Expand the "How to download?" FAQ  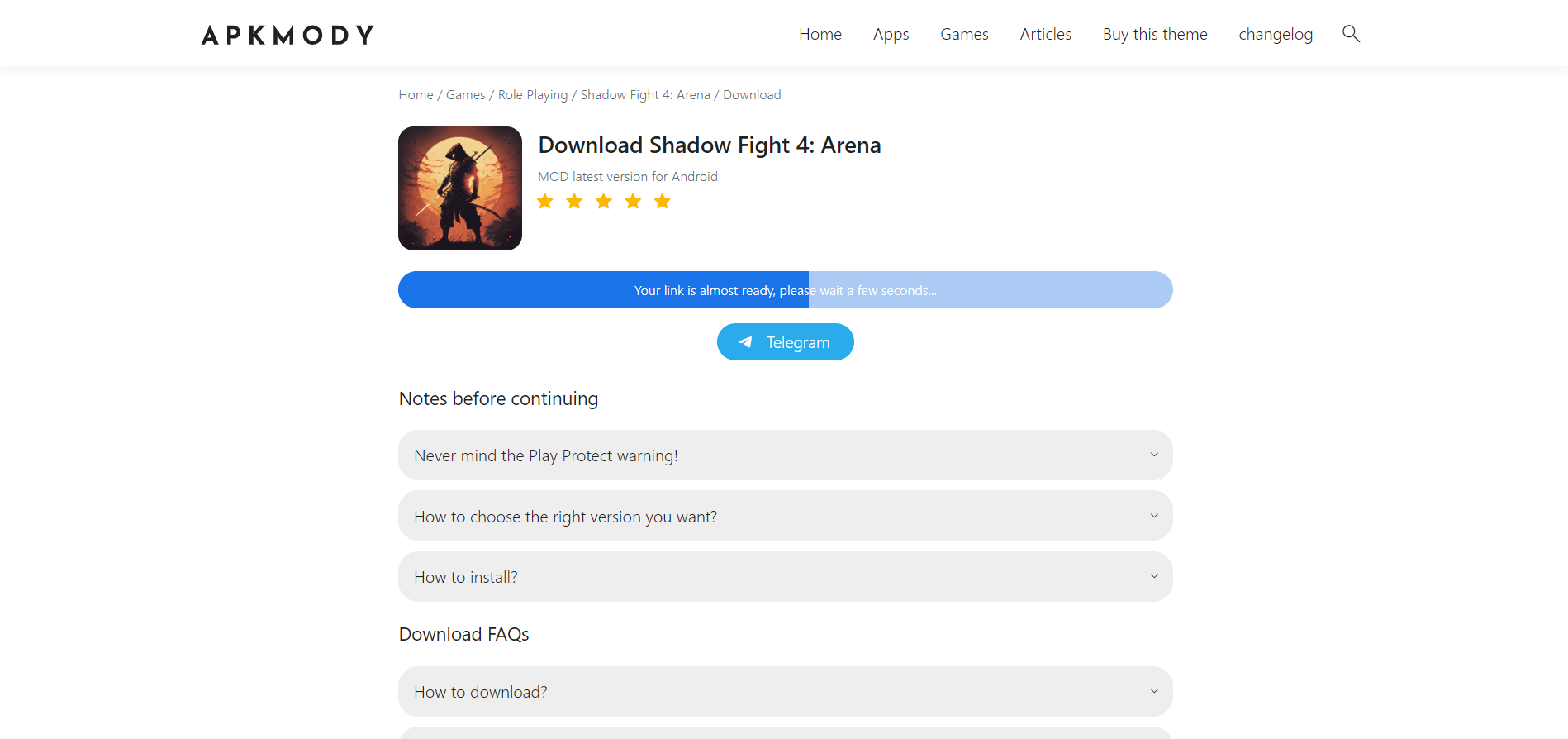785,692
